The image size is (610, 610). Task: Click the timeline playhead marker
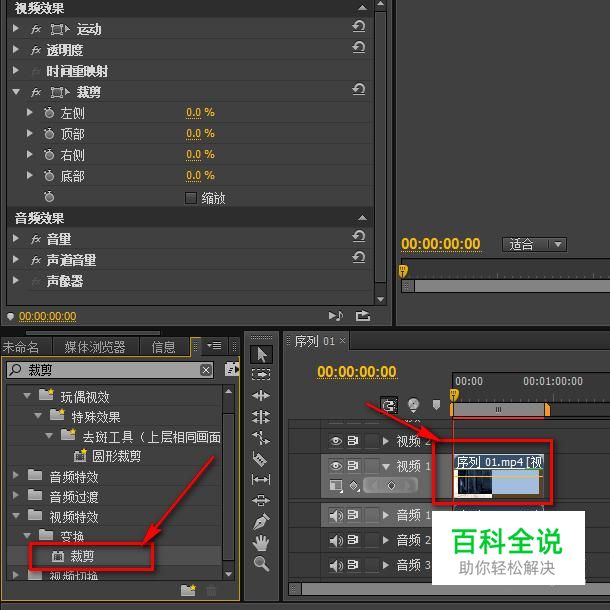click(454, 395)
